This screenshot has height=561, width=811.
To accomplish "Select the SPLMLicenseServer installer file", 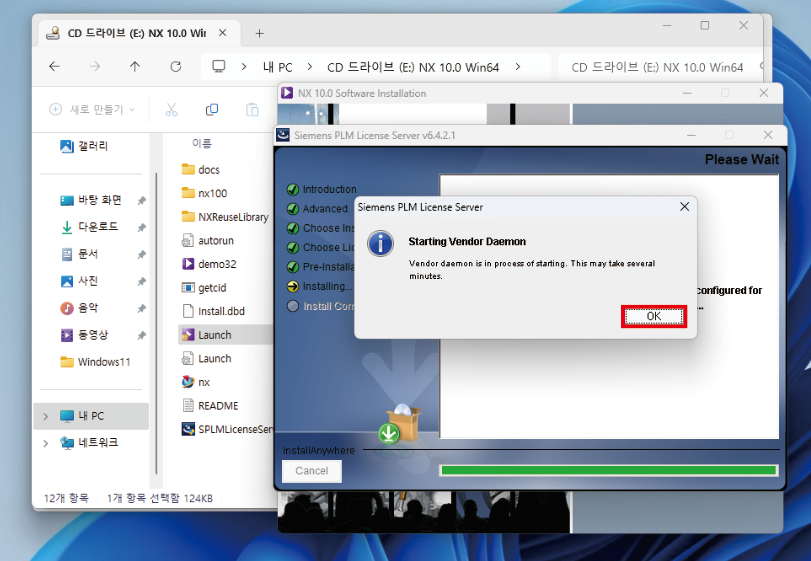I will [x=227, y=429].
